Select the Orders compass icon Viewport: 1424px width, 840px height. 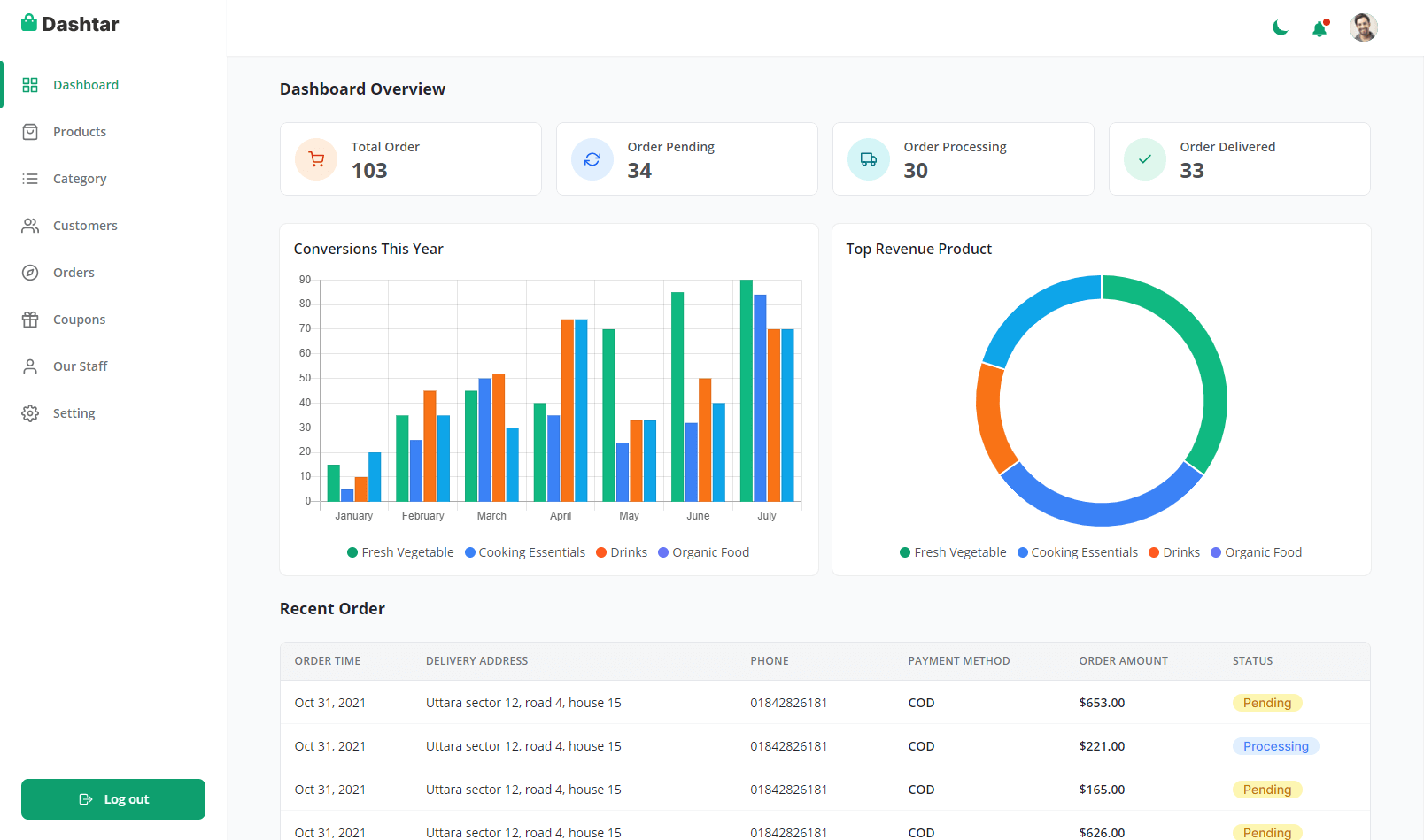point(30,273)
